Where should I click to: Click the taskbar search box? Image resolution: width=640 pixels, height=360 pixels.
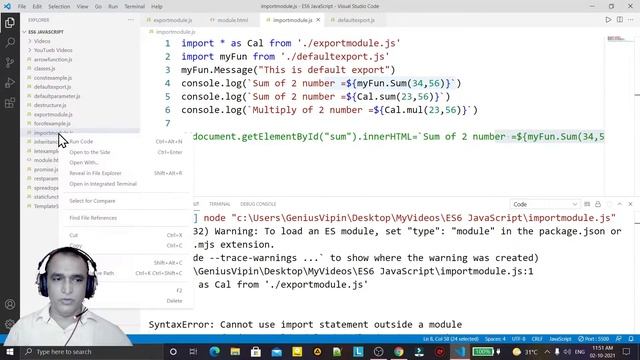pos(92,351)
